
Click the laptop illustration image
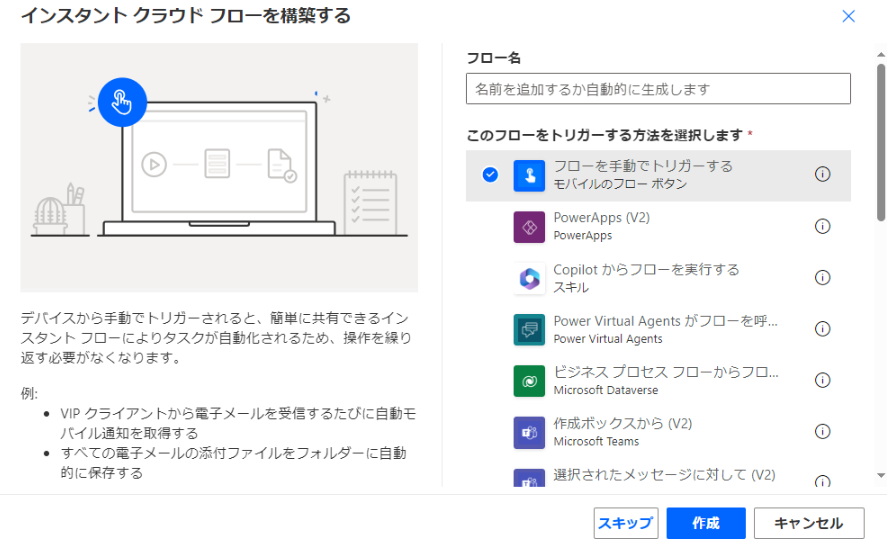point(219,167)
